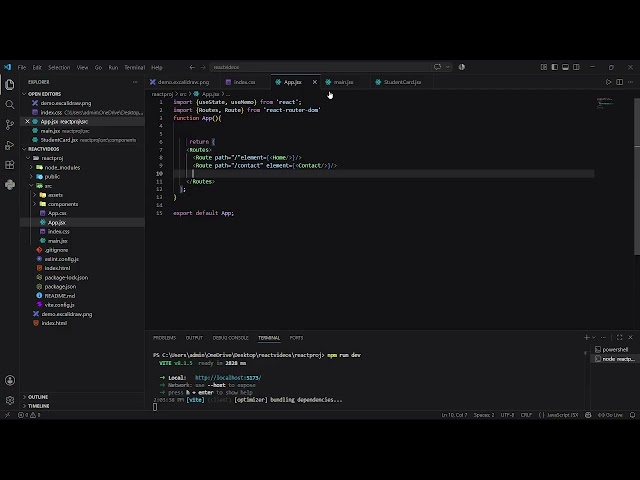640x480 pixels.
Task: Open terminal panel more actions ellipsis
Action: click(604, 337)
